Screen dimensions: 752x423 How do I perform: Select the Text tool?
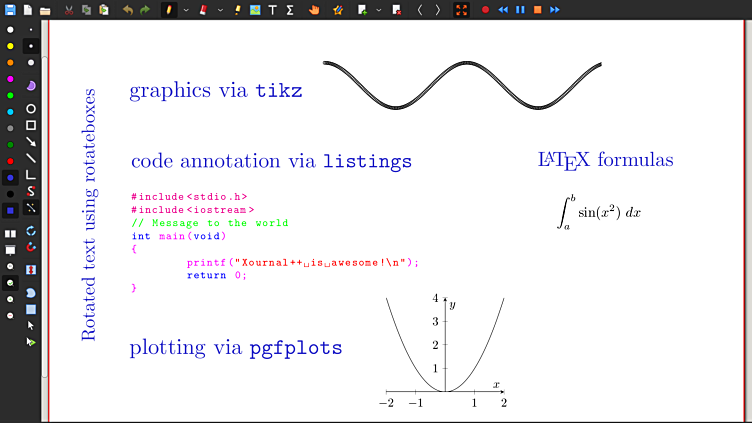(272, 10)
